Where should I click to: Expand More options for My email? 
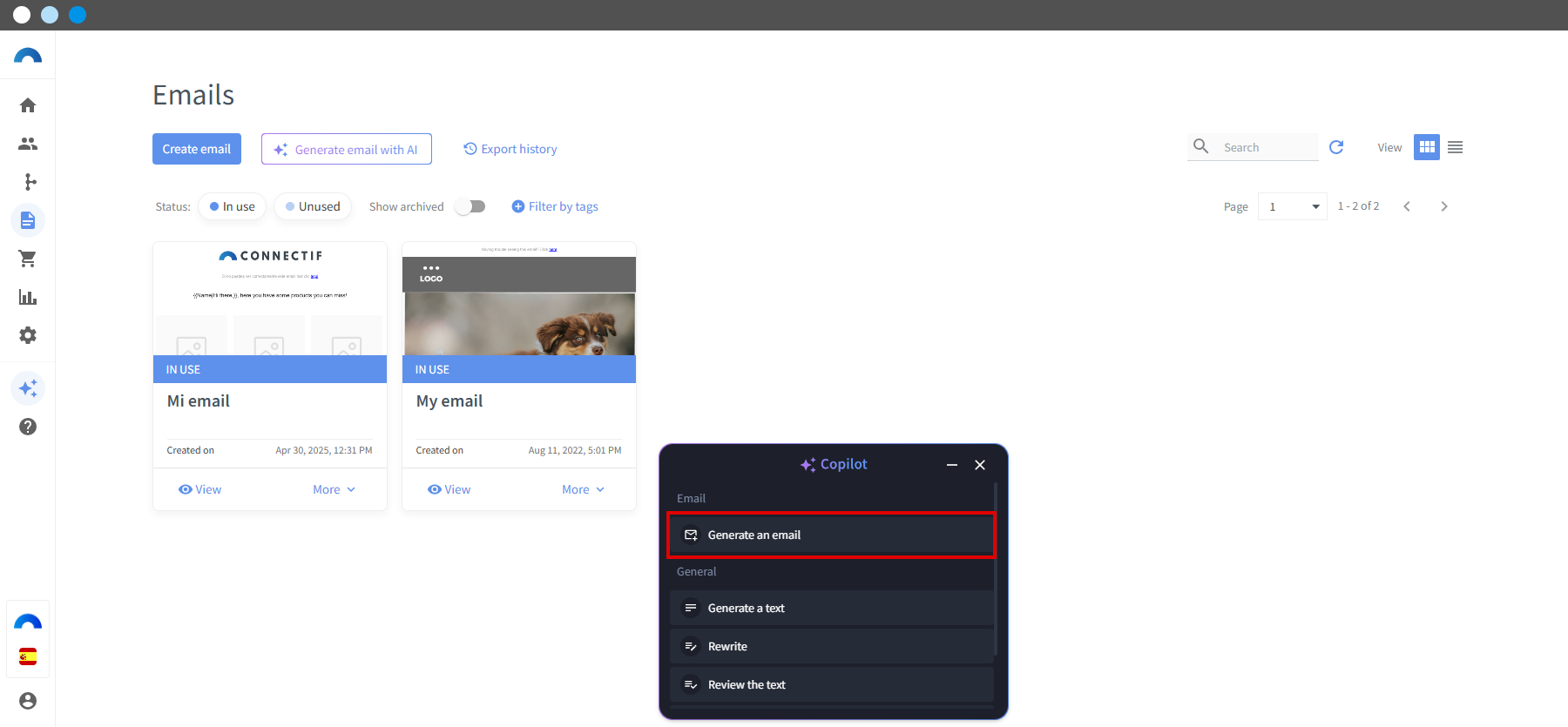click(x=584, y=489)
